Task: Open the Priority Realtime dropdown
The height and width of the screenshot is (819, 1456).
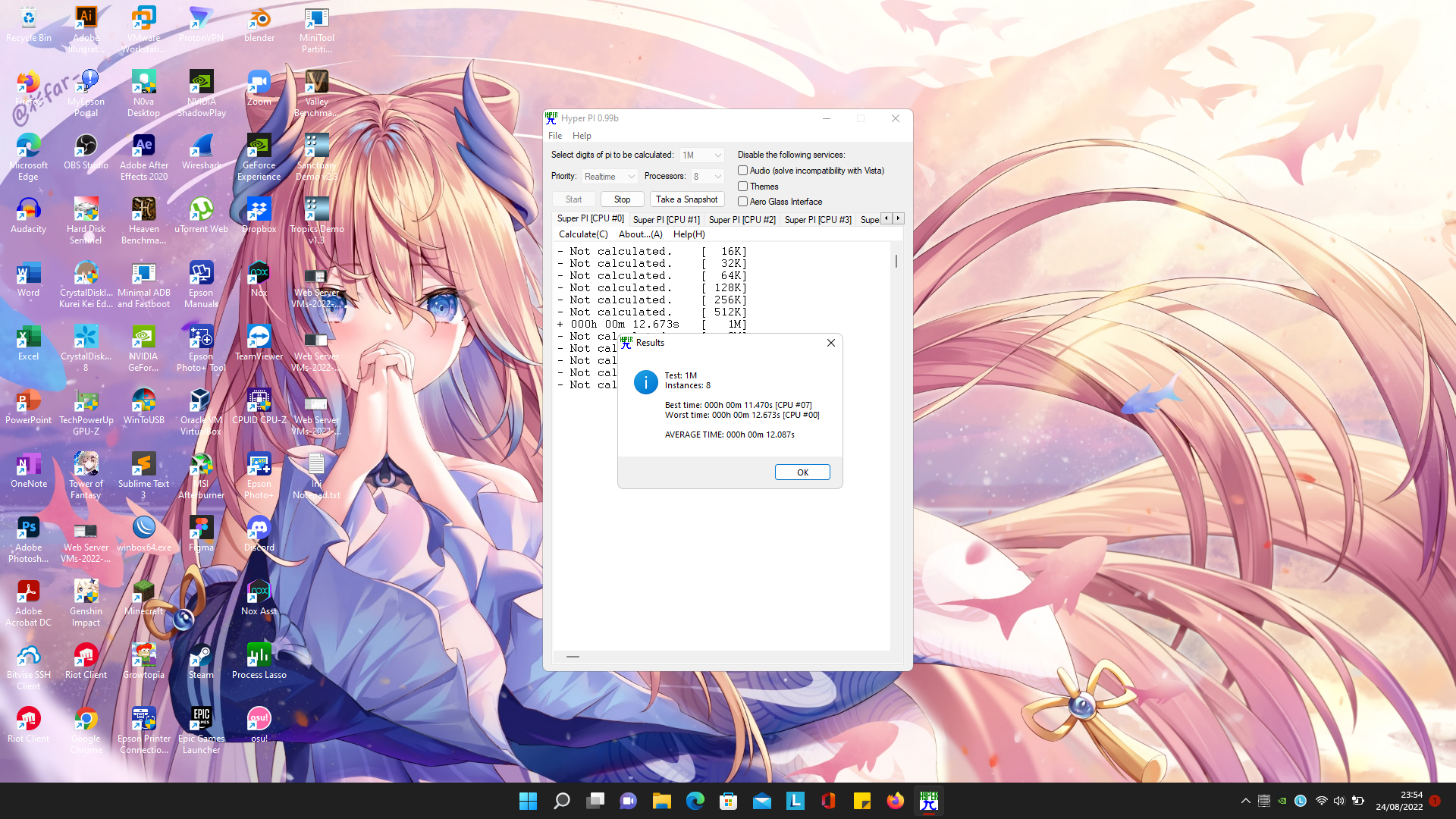Action: click(610, 177)
